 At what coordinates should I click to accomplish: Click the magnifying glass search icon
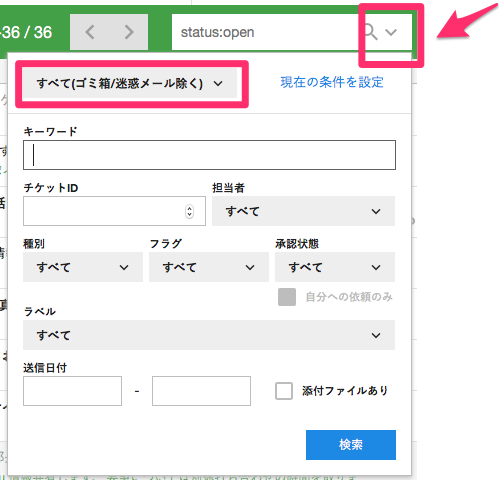(371, 32)
